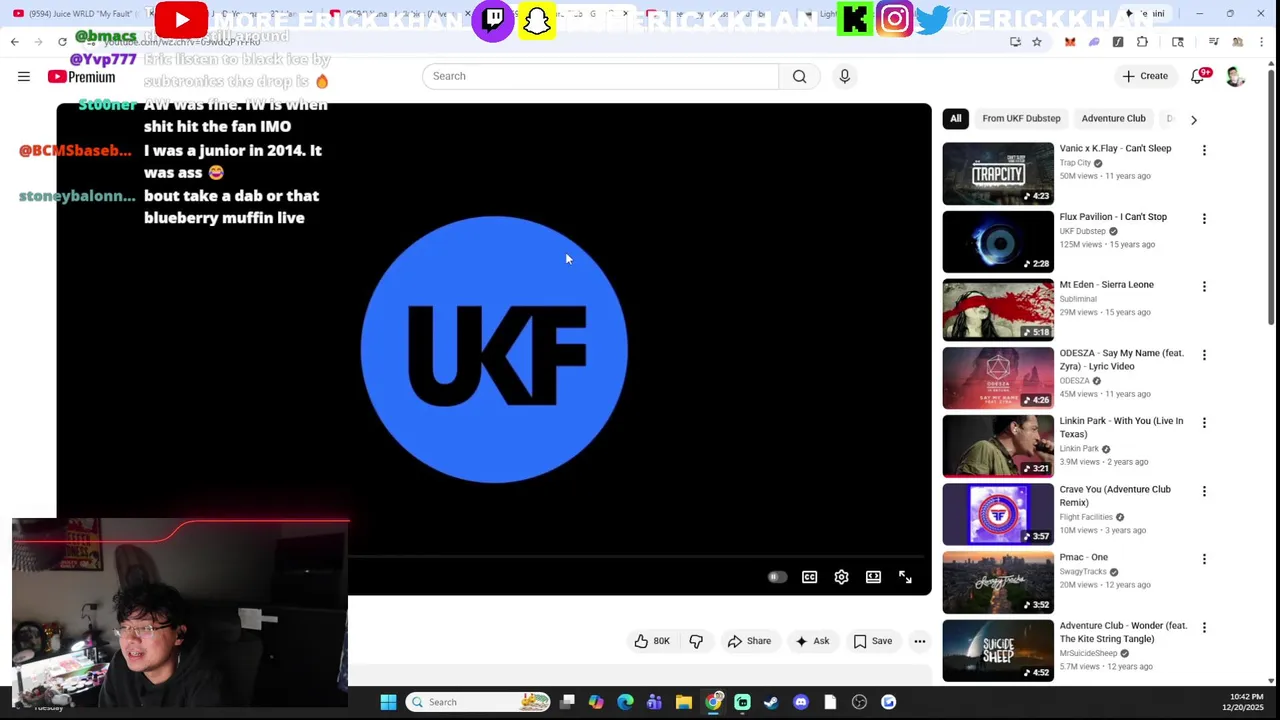The width and height of the screenshot is (1280, 720).
Task: Save video to playlist
Action: tap(872, 641)
